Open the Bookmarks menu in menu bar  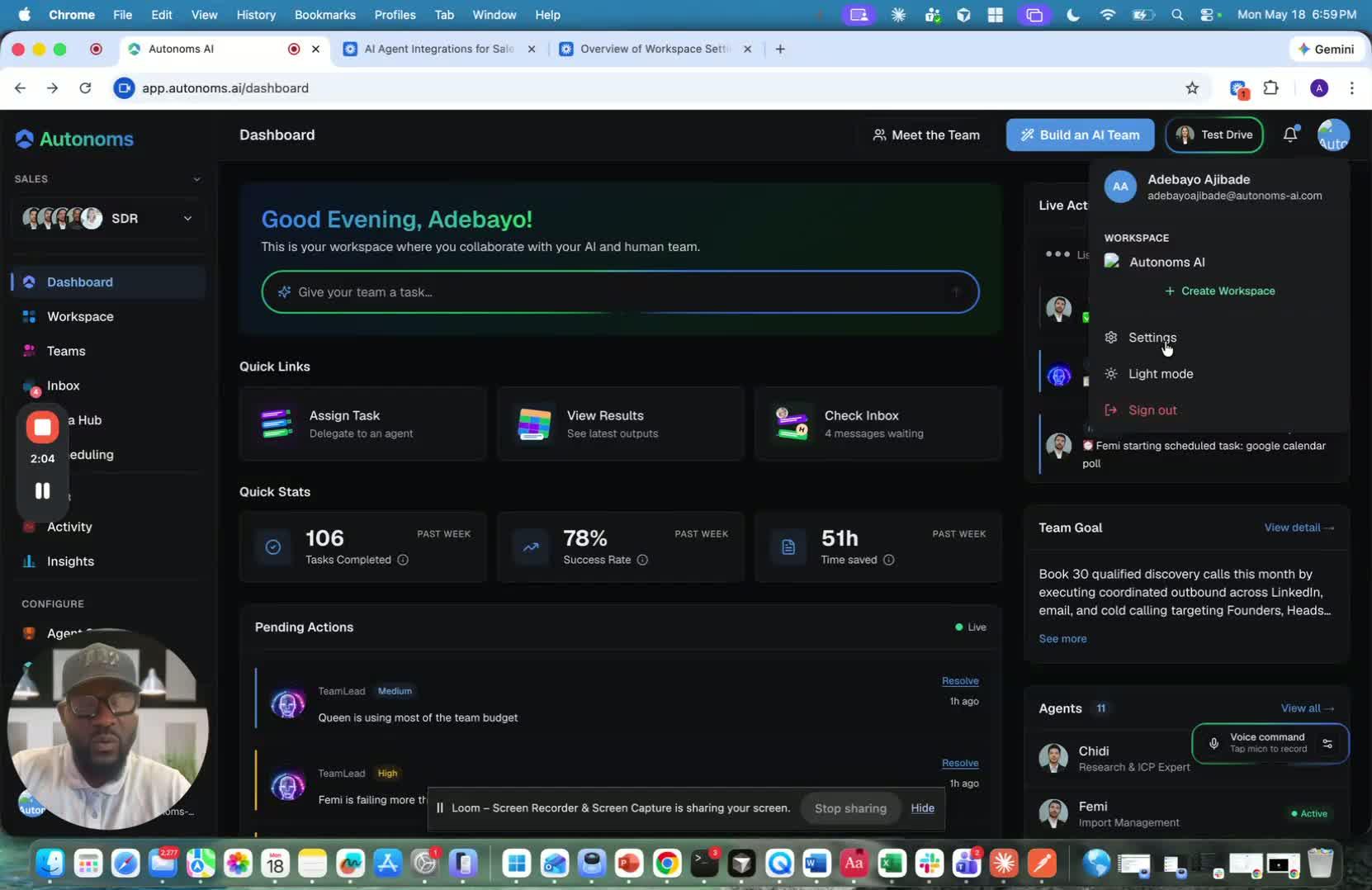point(325,15)
